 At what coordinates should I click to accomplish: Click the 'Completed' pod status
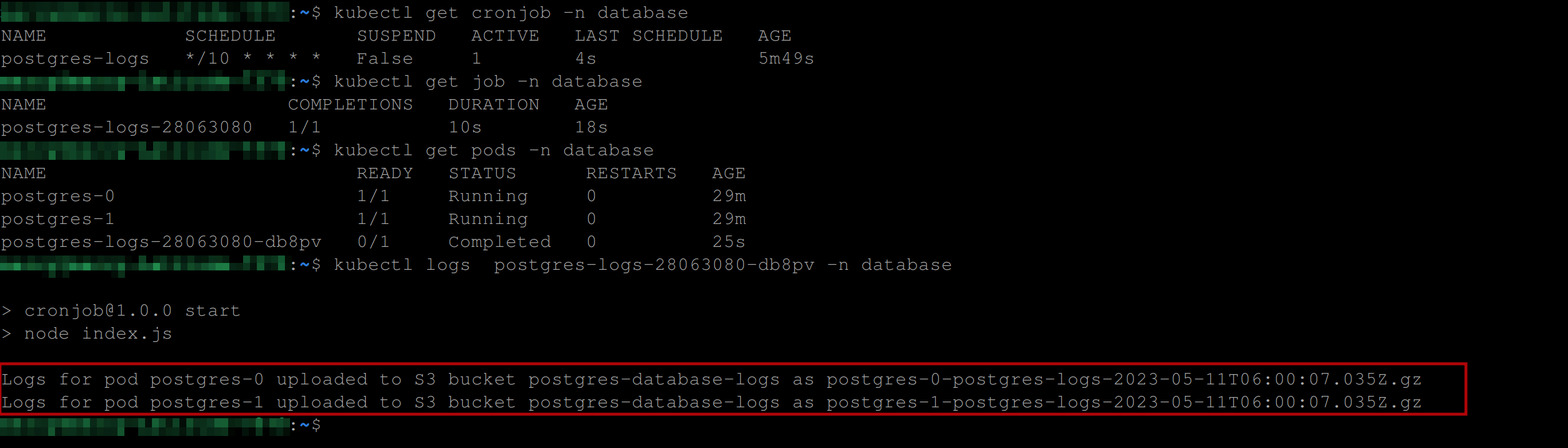pyautogui.click(x=500, y=242)
